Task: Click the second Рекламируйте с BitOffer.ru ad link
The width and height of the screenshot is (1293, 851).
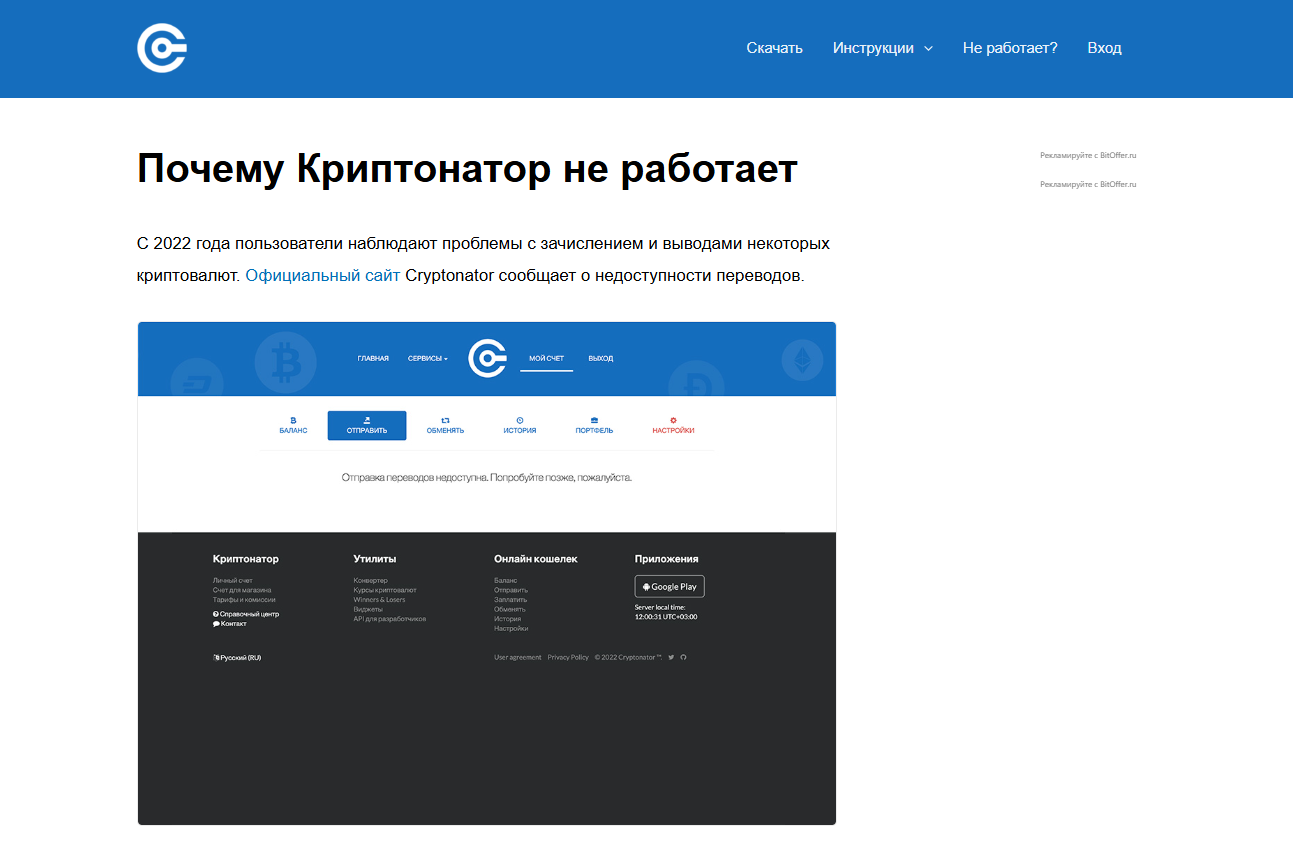Action: tap(1088, 184)
